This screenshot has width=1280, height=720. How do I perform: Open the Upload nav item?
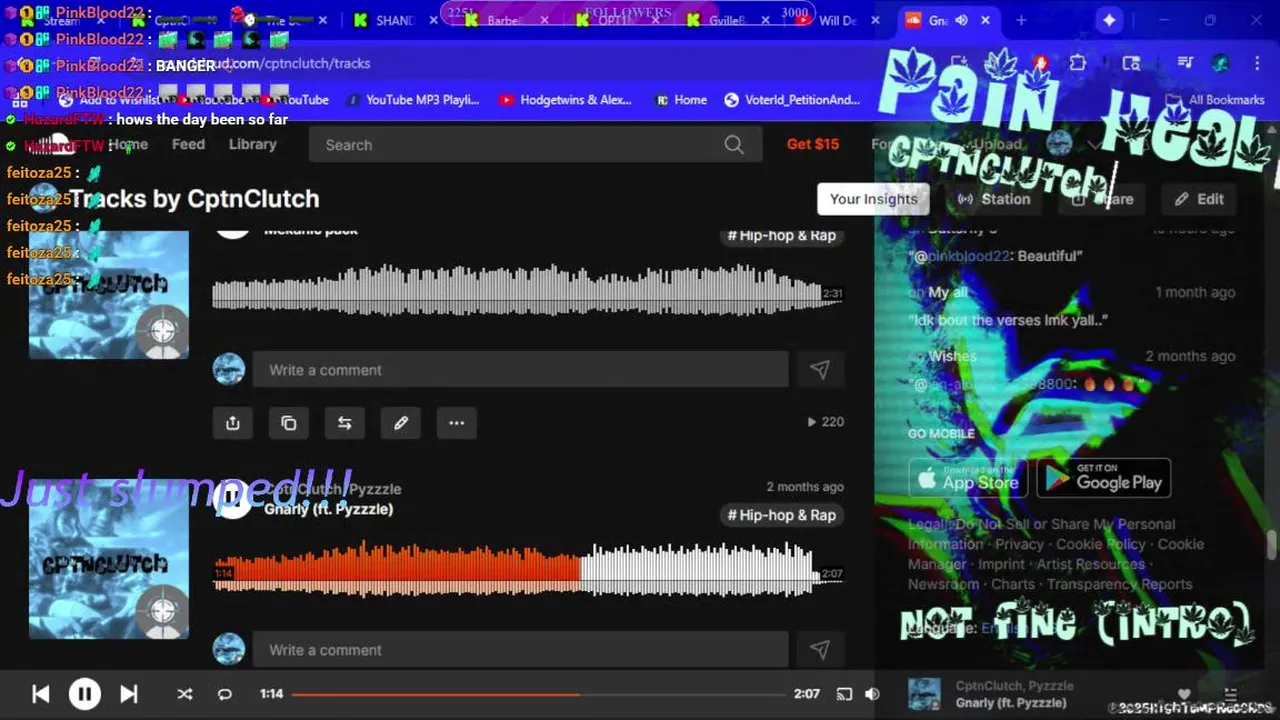coord(997,144)
